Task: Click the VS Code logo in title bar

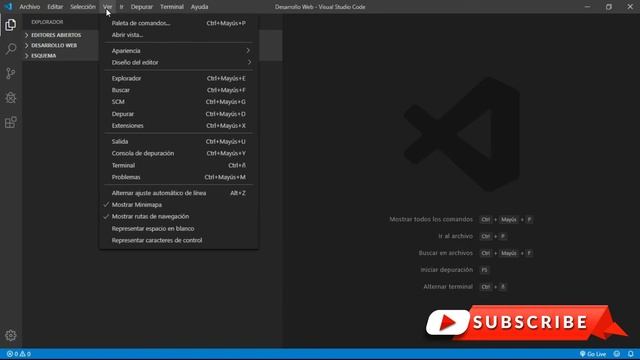Action: coord(8,7)
